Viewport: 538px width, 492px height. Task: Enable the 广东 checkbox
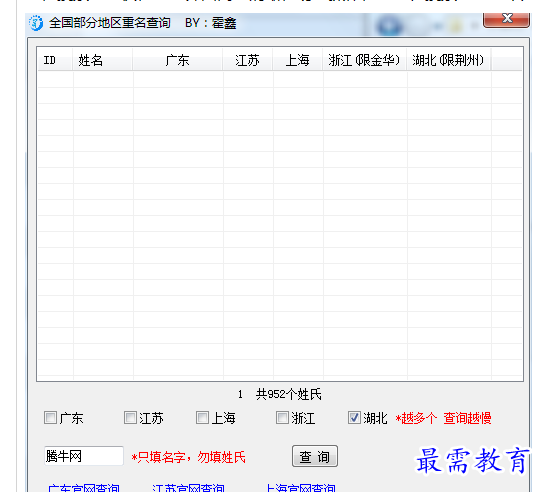click(x=50, y=418)
